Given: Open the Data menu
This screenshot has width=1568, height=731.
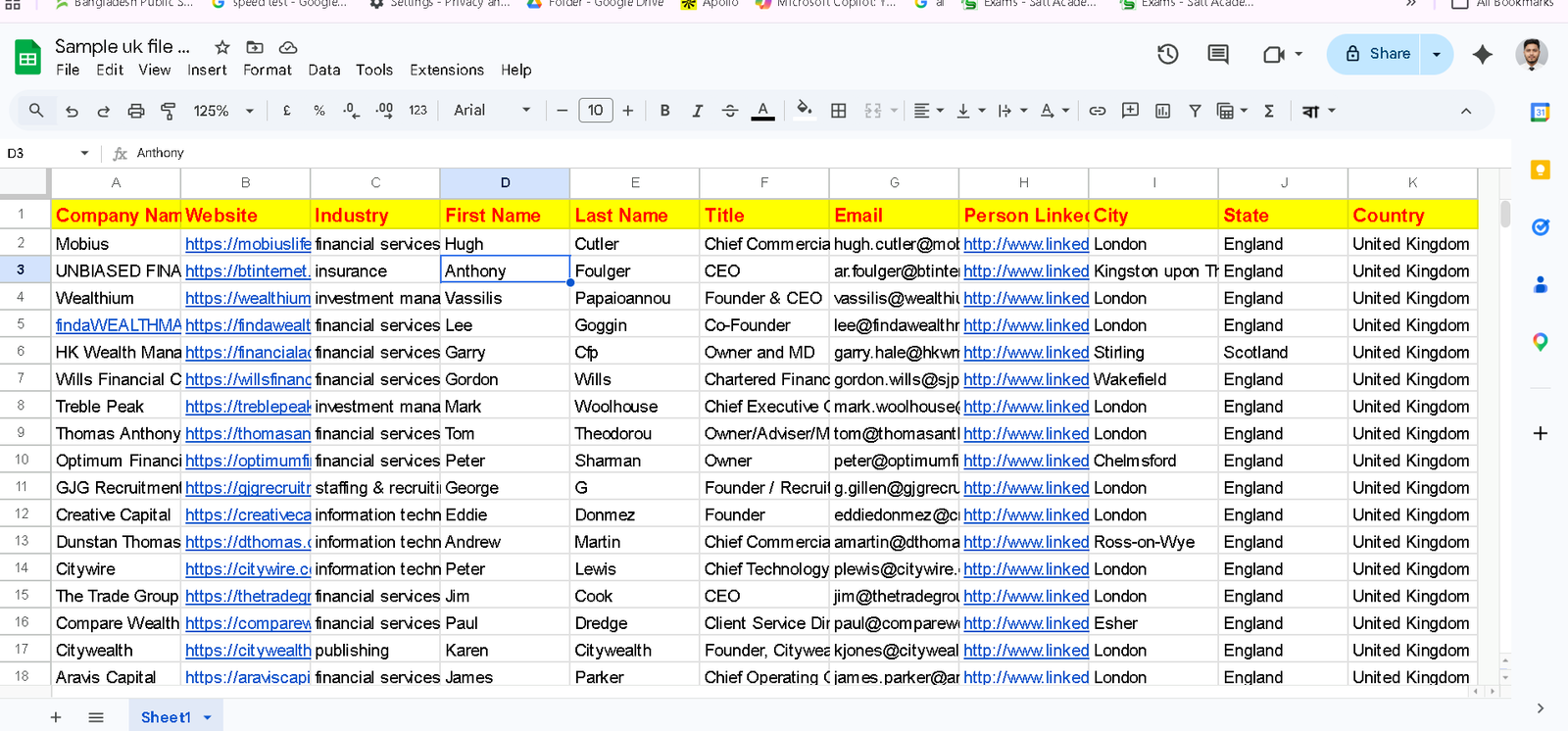Looking at the screenshot, I should (x=324, y=70).
